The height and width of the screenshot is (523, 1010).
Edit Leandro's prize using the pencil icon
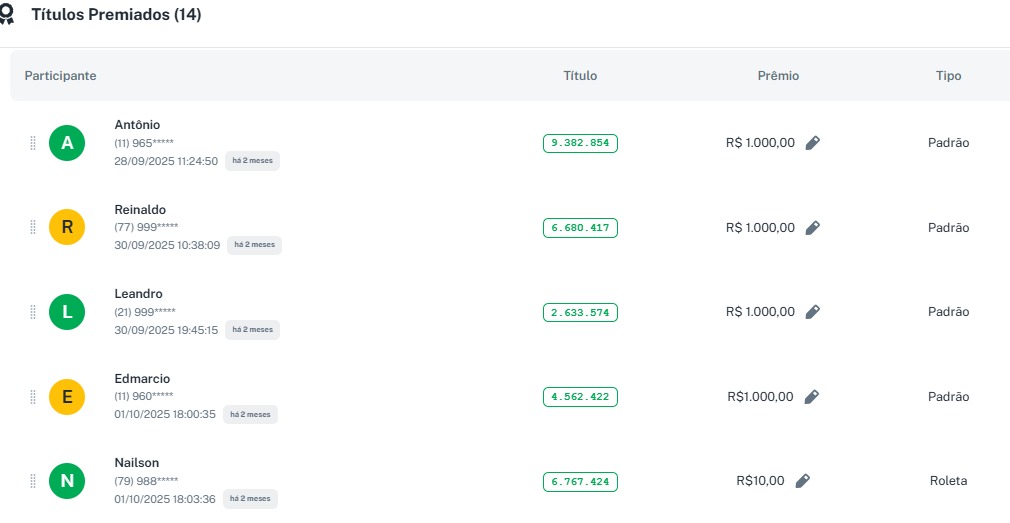coord(813,312)
